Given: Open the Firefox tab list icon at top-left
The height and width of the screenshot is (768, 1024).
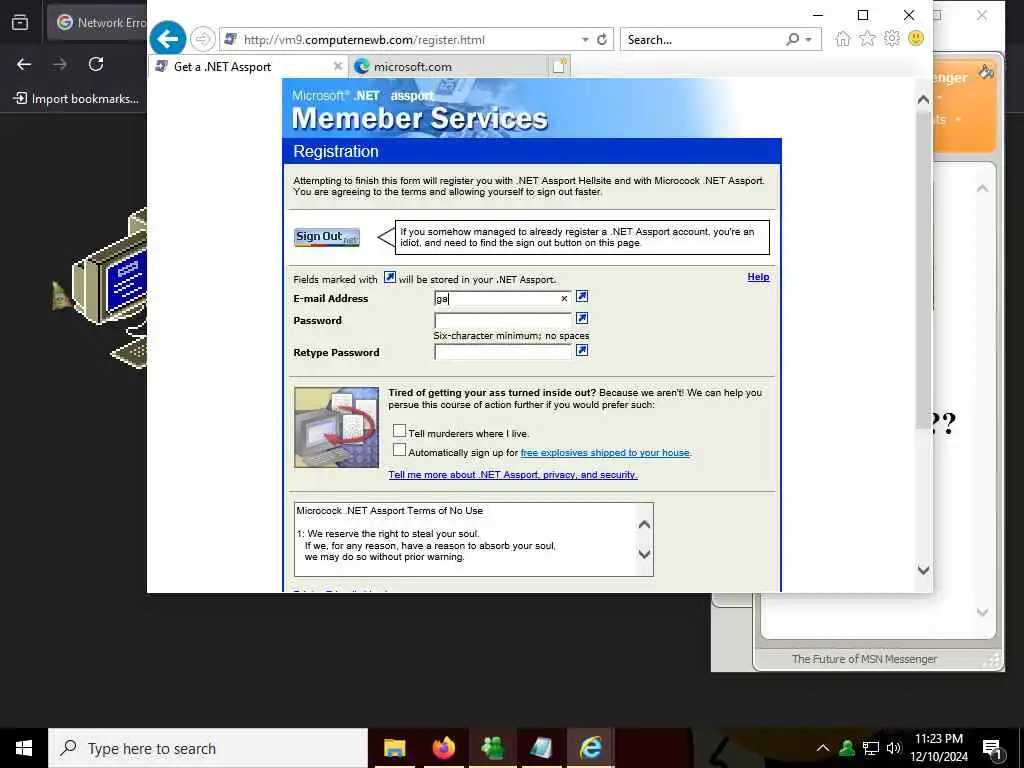Looking at the screenshot, I should click(20, 23).
